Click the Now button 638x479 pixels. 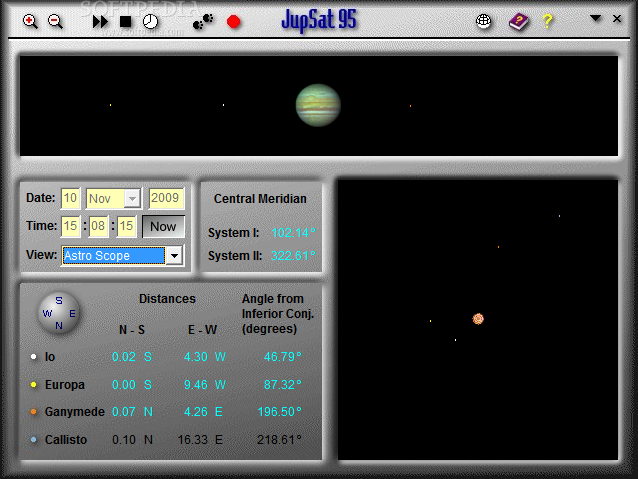coord(163,226)
